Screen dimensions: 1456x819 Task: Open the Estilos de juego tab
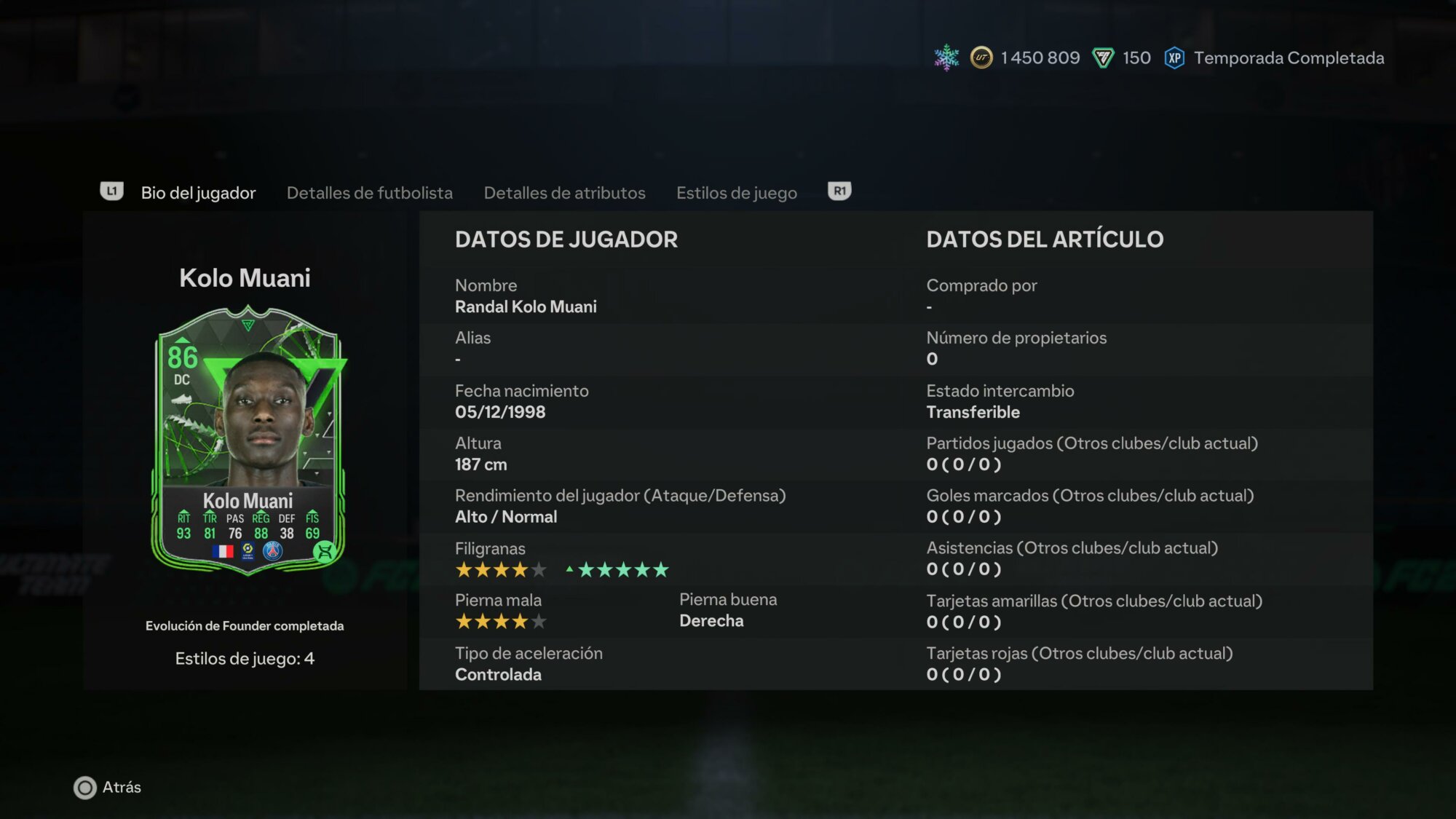737,193
